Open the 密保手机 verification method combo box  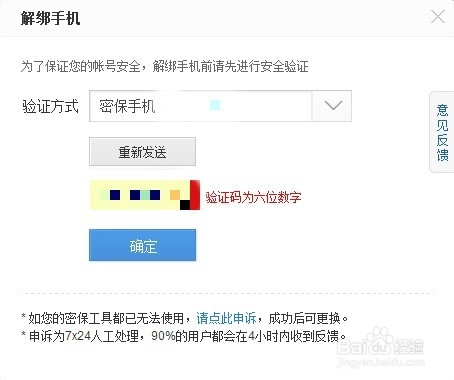pos(220,106)
